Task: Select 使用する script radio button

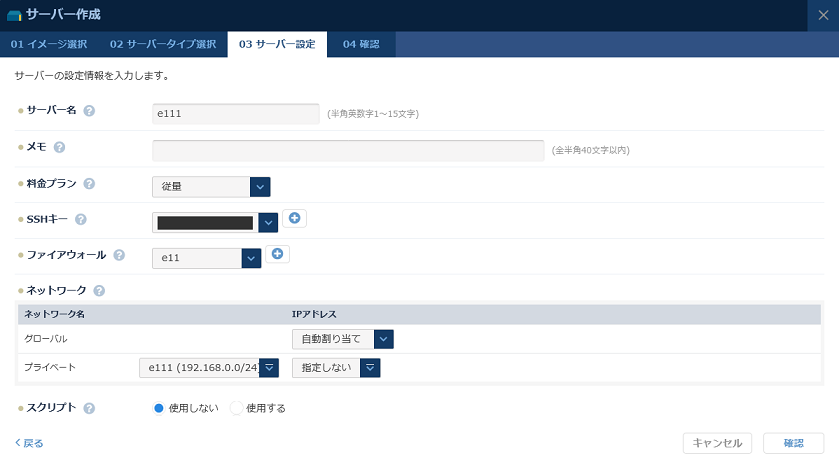Action: pos(237,408)
